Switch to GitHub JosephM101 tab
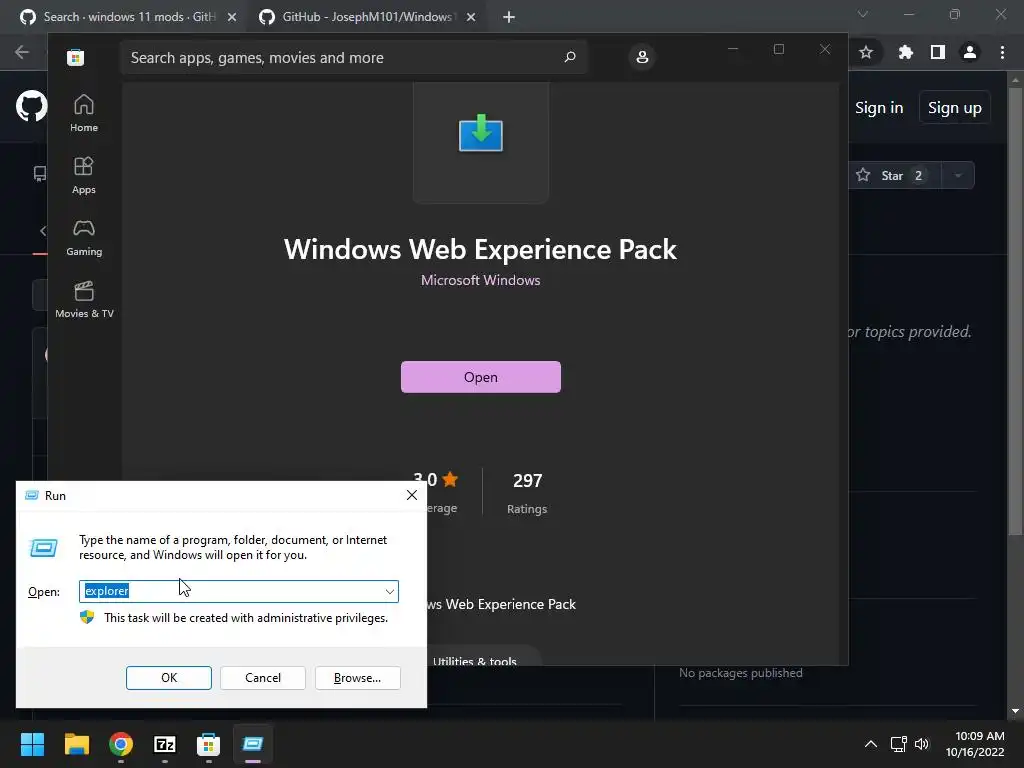 click(x=368, y=17)
